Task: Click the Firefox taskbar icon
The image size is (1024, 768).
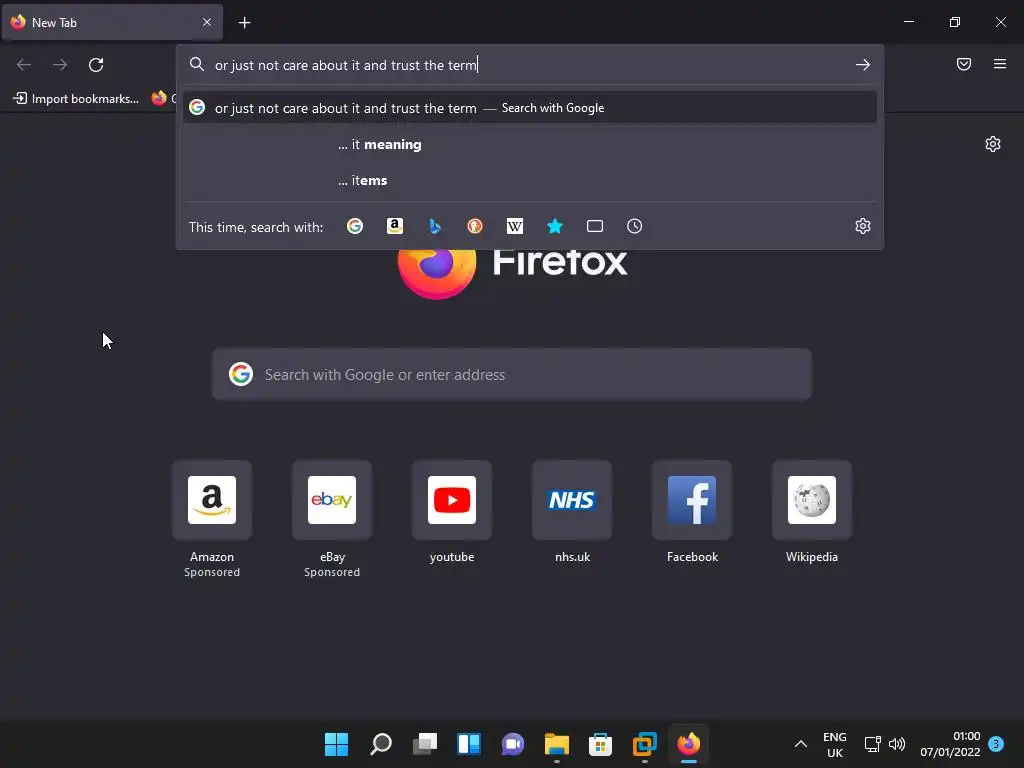Action: click(x=688, y=744)
